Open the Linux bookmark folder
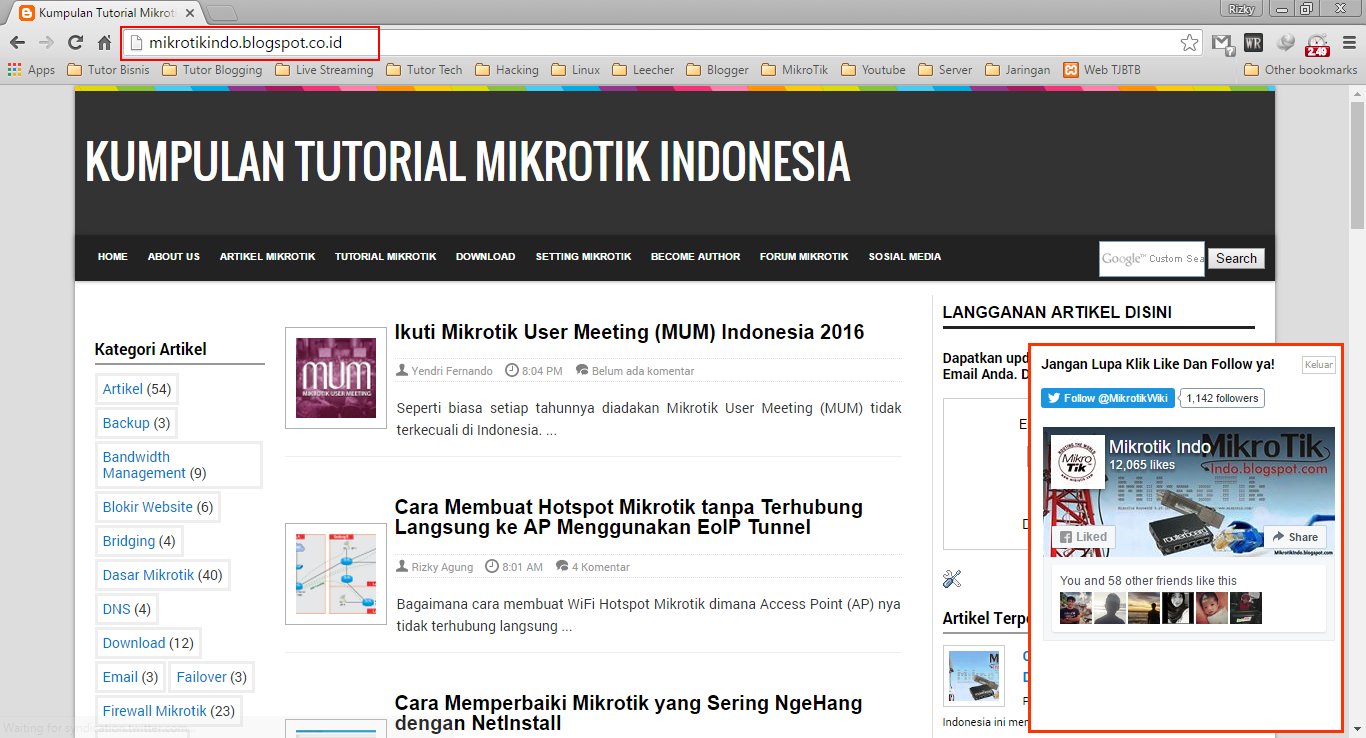 point(576,70)
